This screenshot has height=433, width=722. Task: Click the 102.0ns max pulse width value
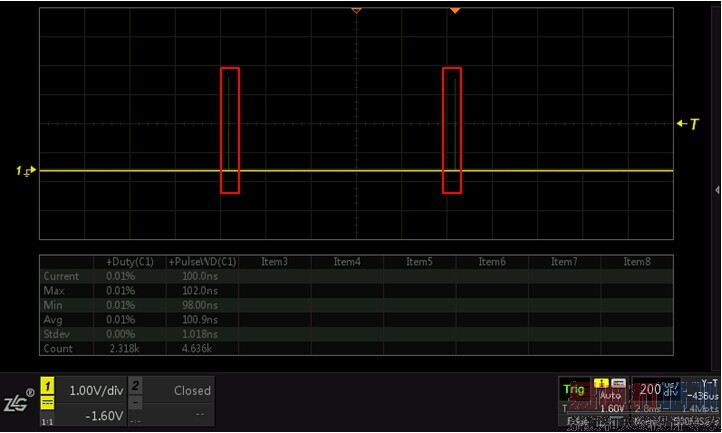200,291
